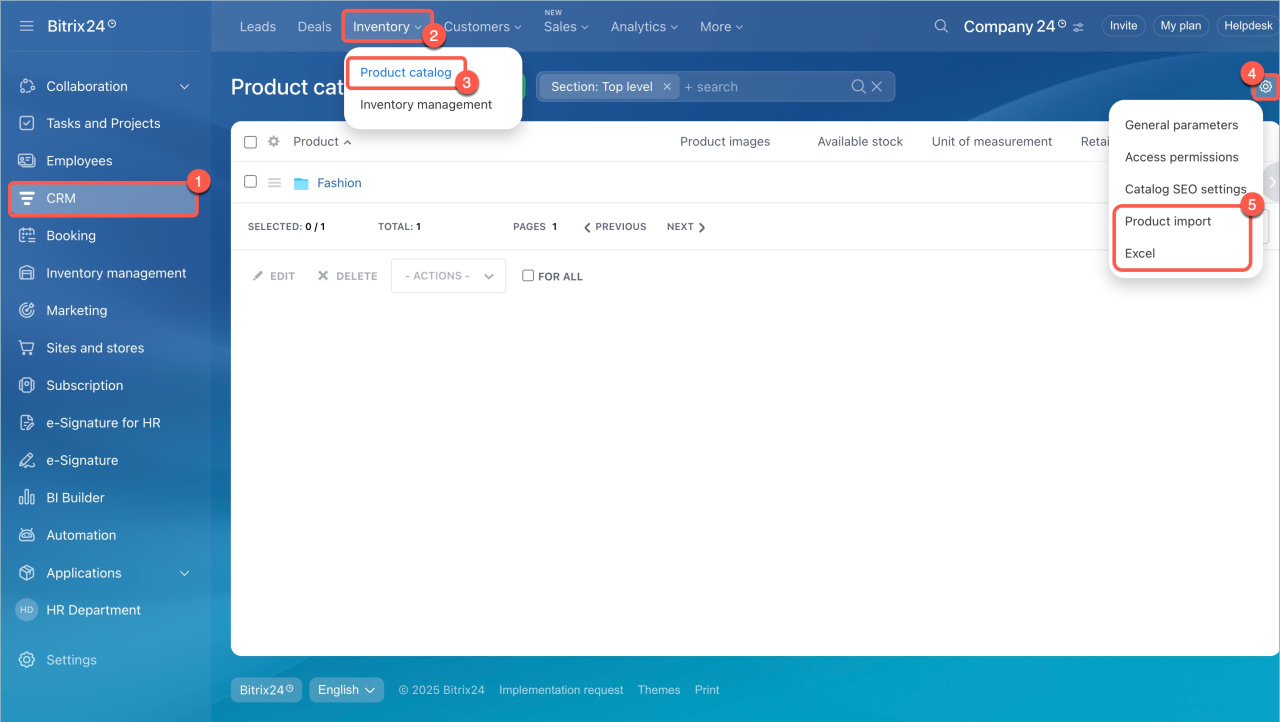Open catalog settings gear at top right
The width and height of the screenshot is (1280, 722).
1266,87
